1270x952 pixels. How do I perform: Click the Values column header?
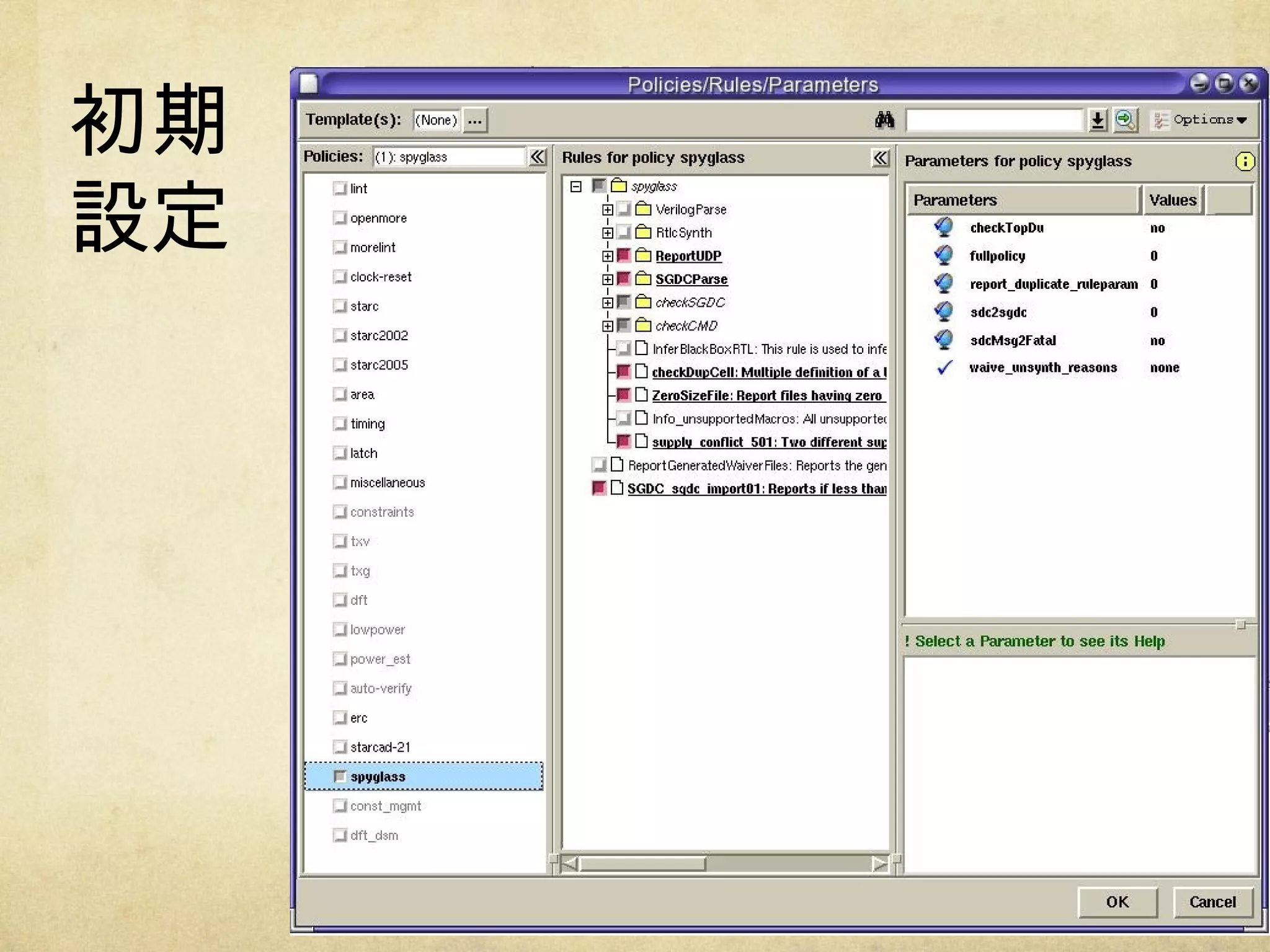point(1172,200)
